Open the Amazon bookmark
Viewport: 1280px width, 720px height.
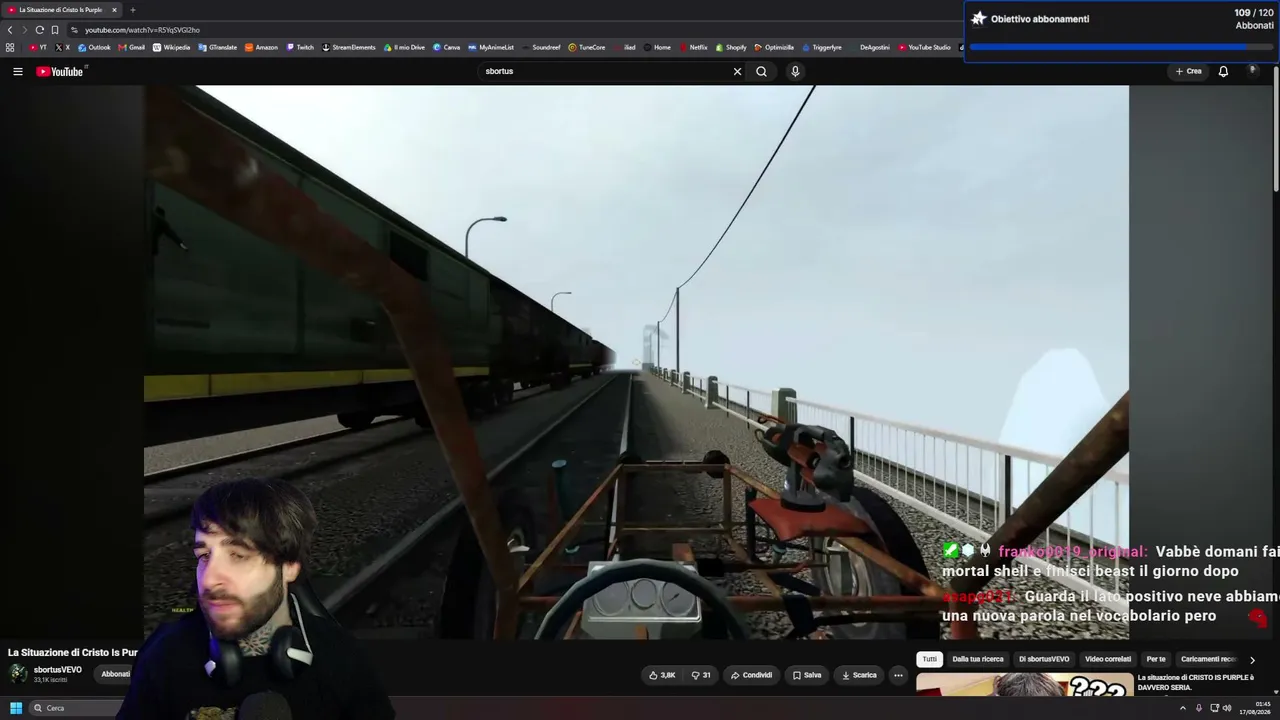[261, 47]
